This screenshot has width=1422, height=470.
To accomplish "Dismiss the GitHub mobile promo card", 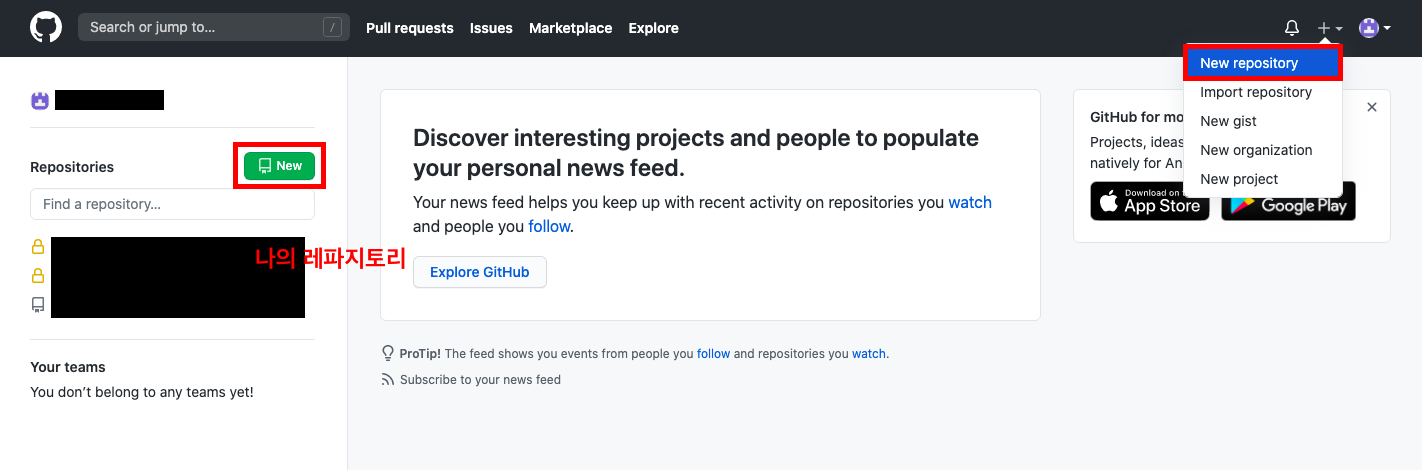I will click(x=1372, y=107).
